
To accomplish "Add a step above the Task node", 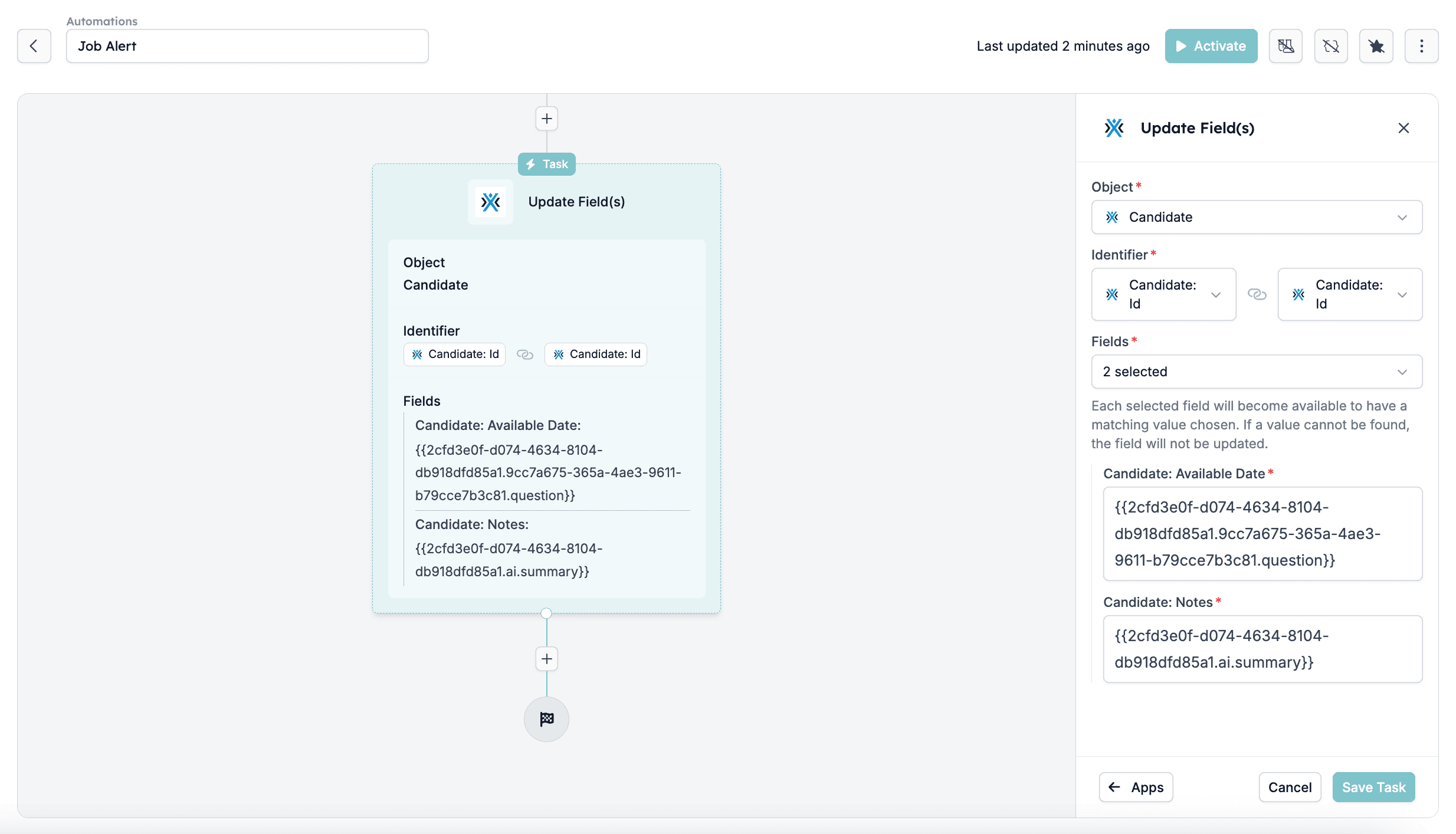I will click(547, 119).
